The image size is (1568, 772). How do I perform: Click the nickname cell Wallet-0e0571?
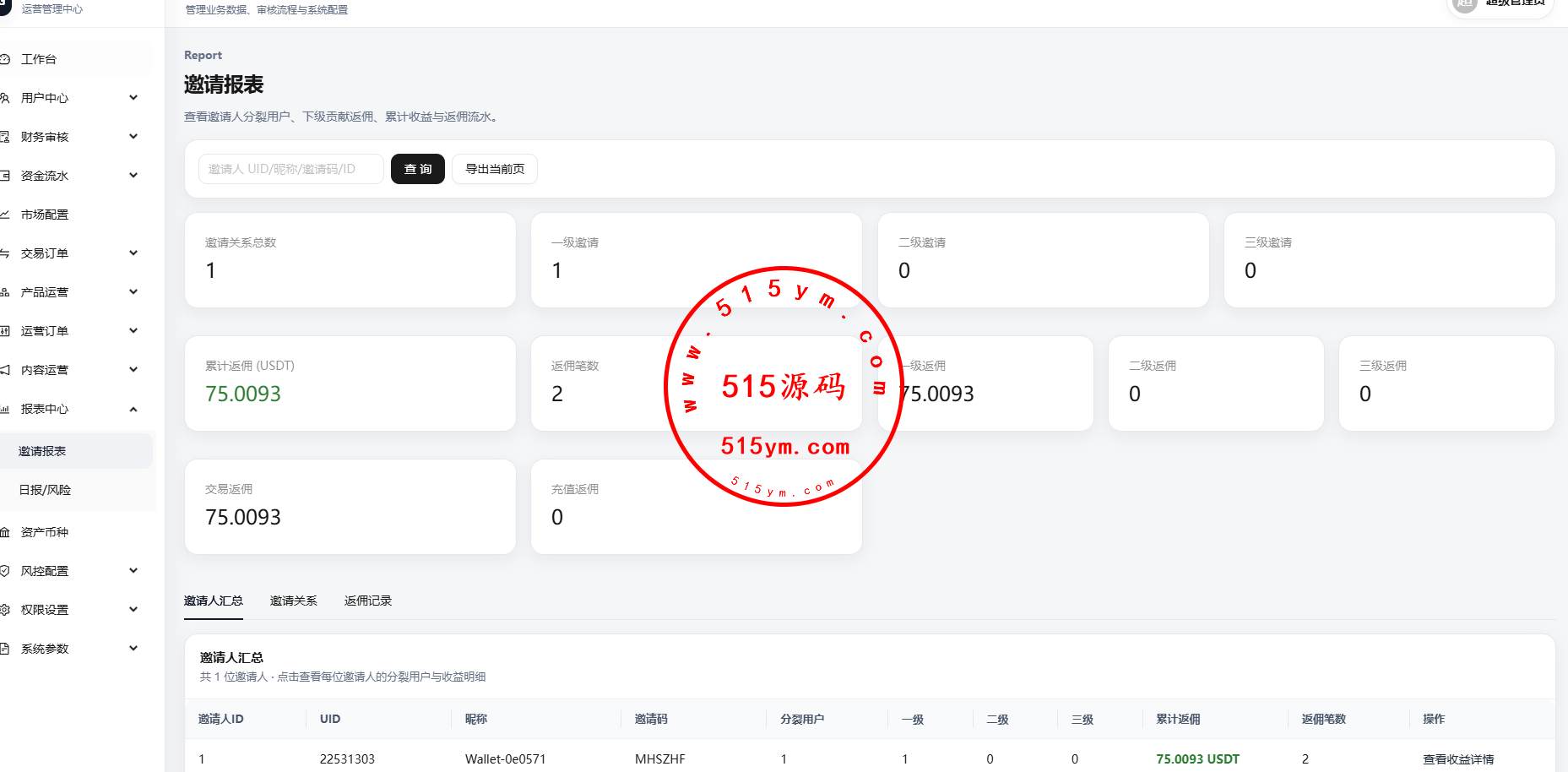(x=506, y=759)
